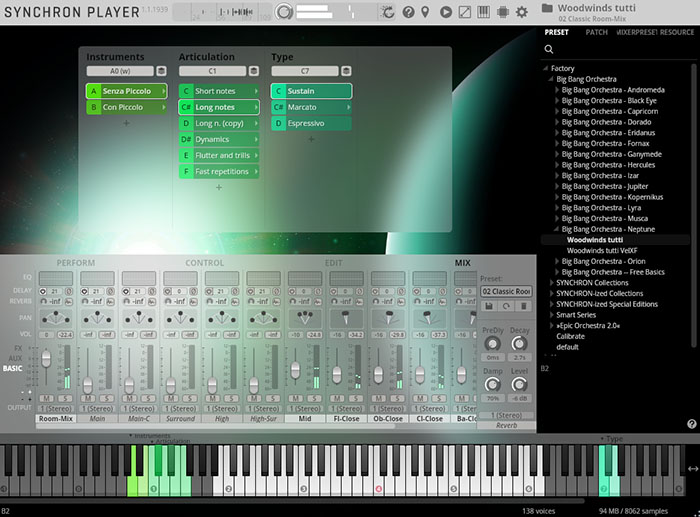Open the help question-mark icon in top toolbar

[408, 12]
